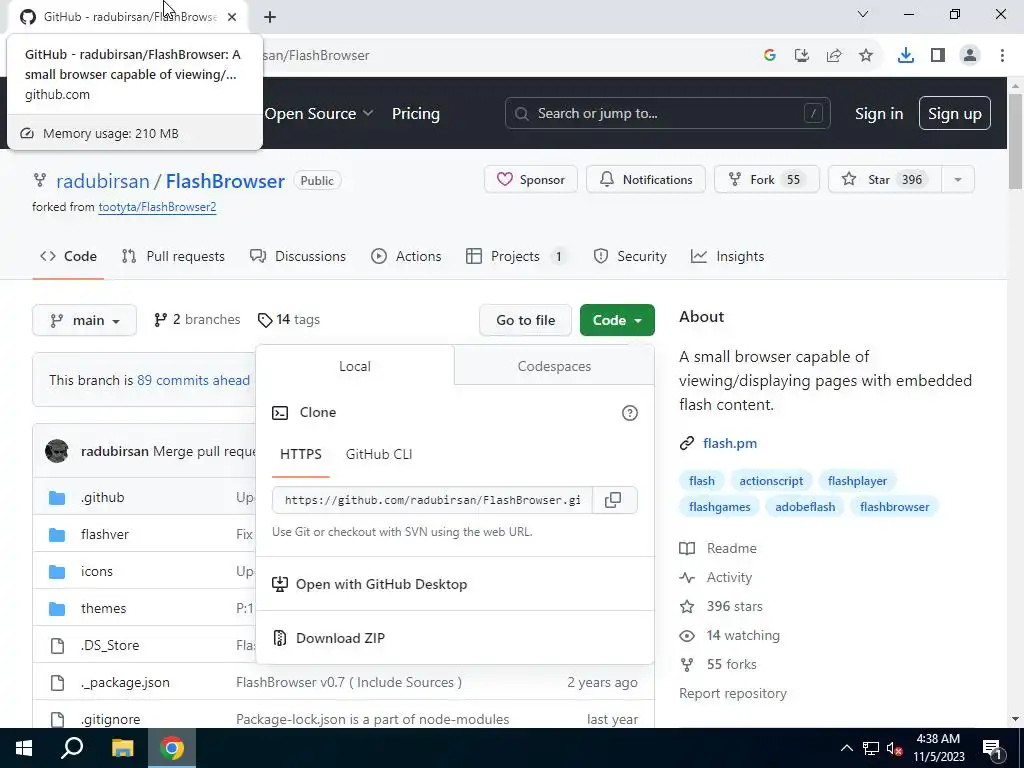The image size is (1024, 768).
Task: Click the actionscript topic tag
Action: tap(771, 481)
